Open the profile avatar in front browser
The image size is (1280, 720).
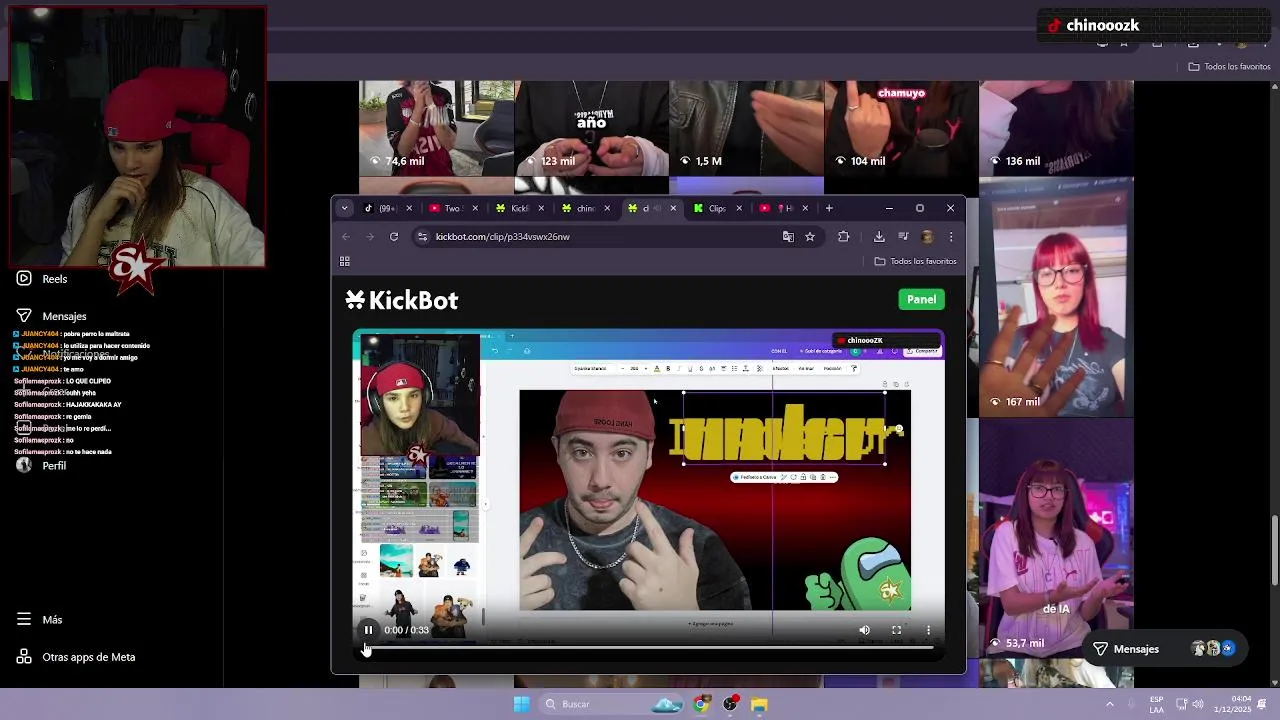[x=927, y=237]
